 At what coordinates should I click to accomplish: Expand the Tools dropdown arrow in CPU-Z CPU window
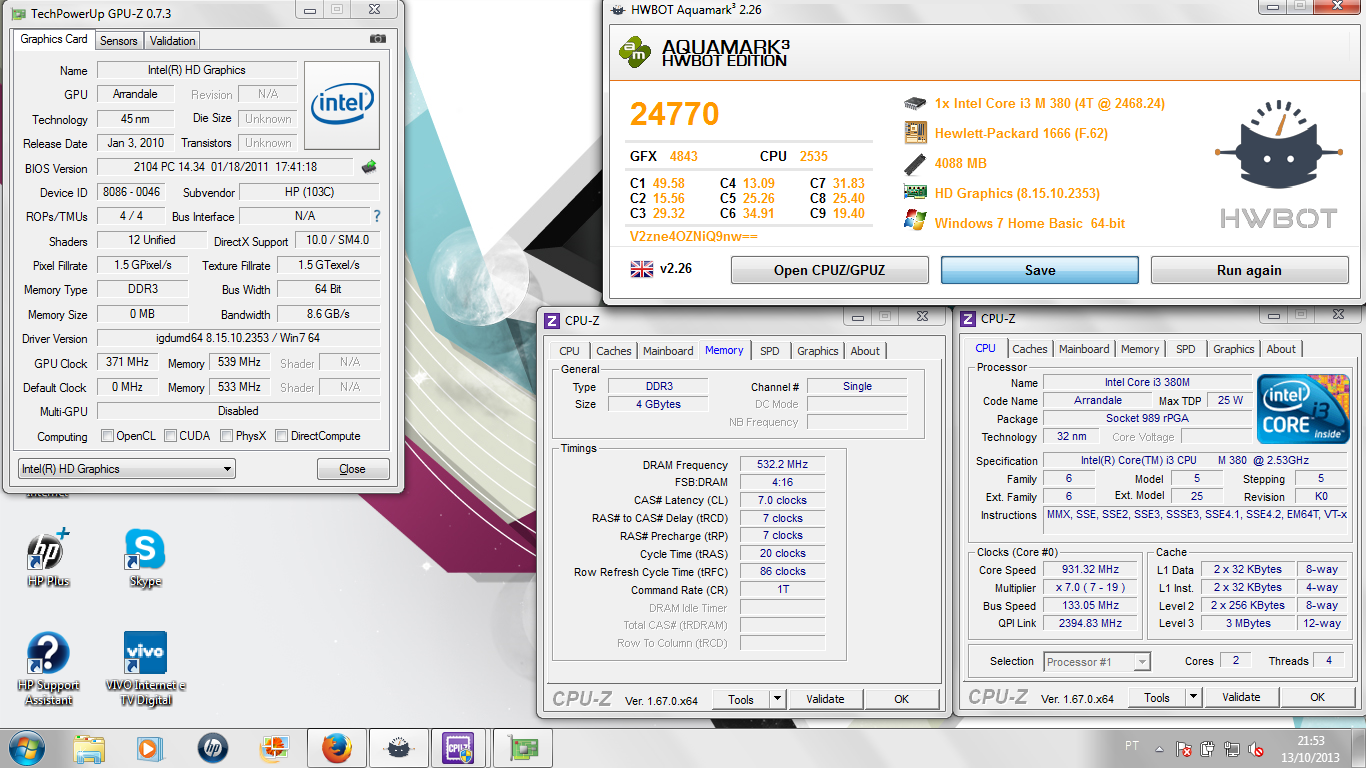1193,697
